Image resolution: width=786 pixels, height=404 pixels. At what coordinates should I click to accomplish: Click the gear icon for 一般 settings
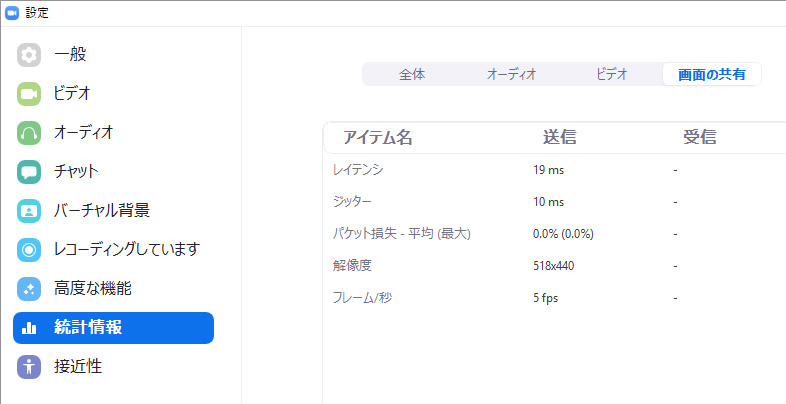[29, 55]
